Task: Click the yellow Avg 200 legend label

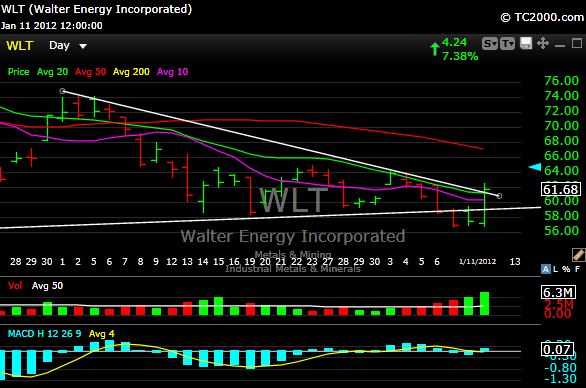Action: [131, 72]
